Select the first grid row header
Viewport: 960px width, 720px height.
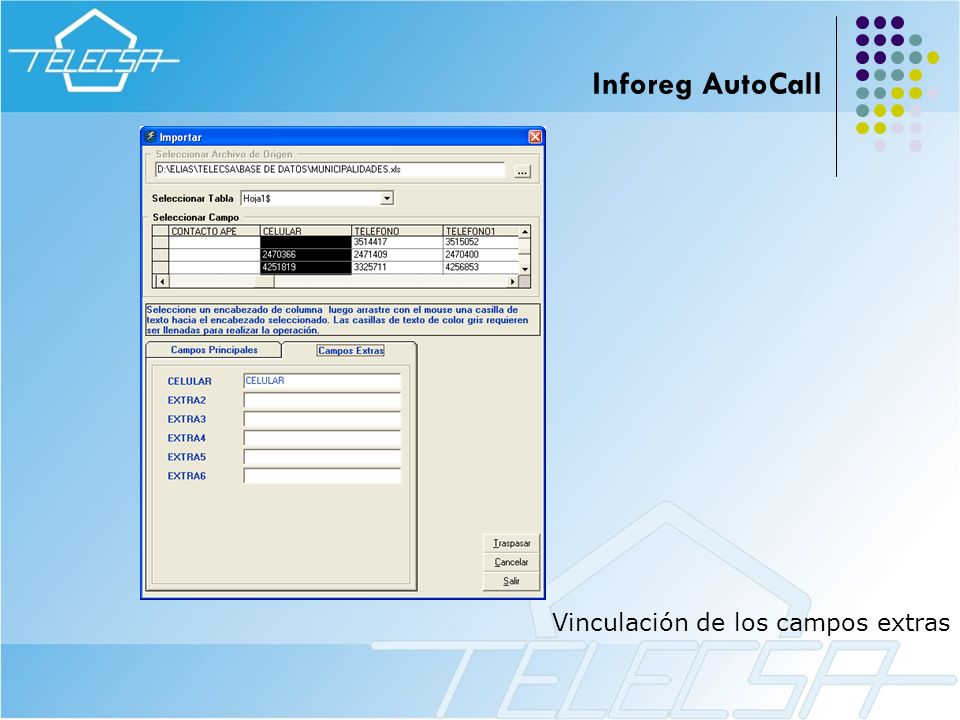[160, 242]
